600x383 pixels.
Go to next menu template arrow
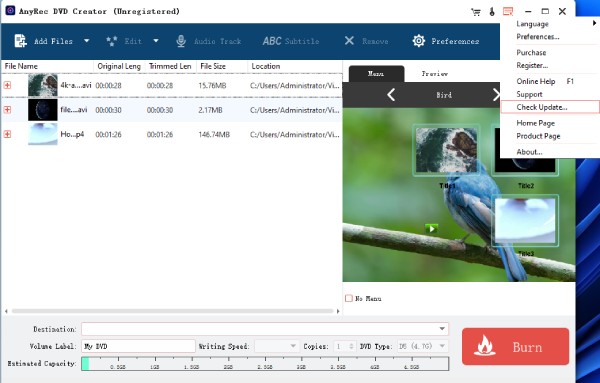496,95
